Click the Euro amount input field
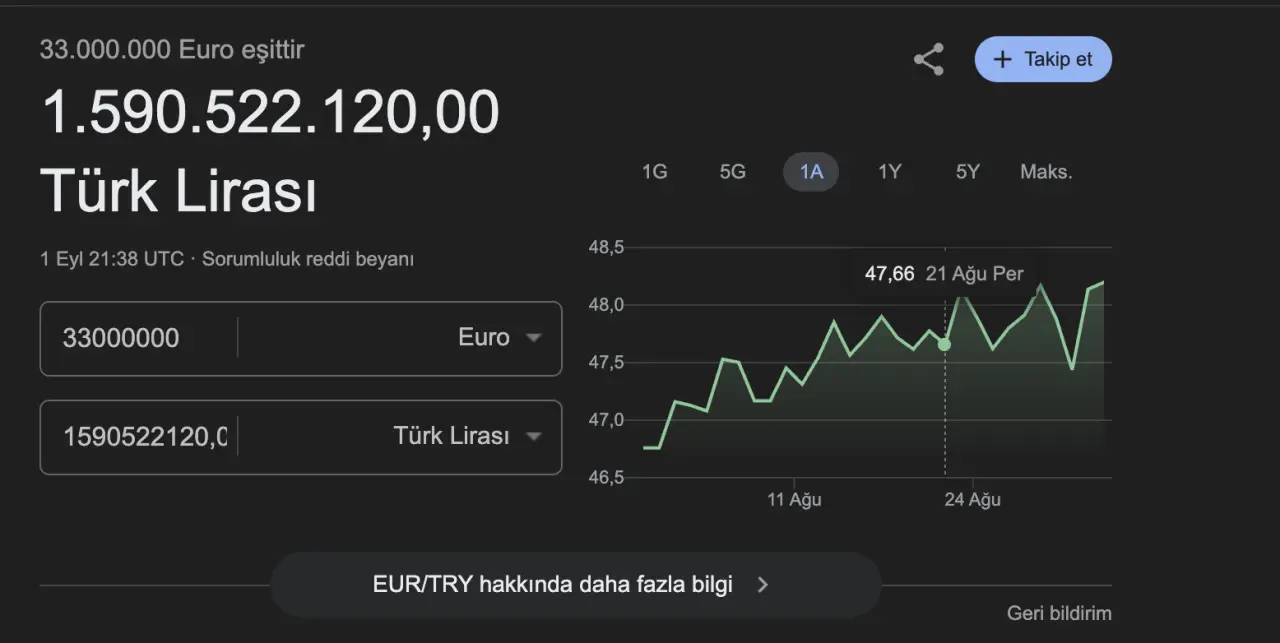1280x643 pixels. (x=140, y=338)
